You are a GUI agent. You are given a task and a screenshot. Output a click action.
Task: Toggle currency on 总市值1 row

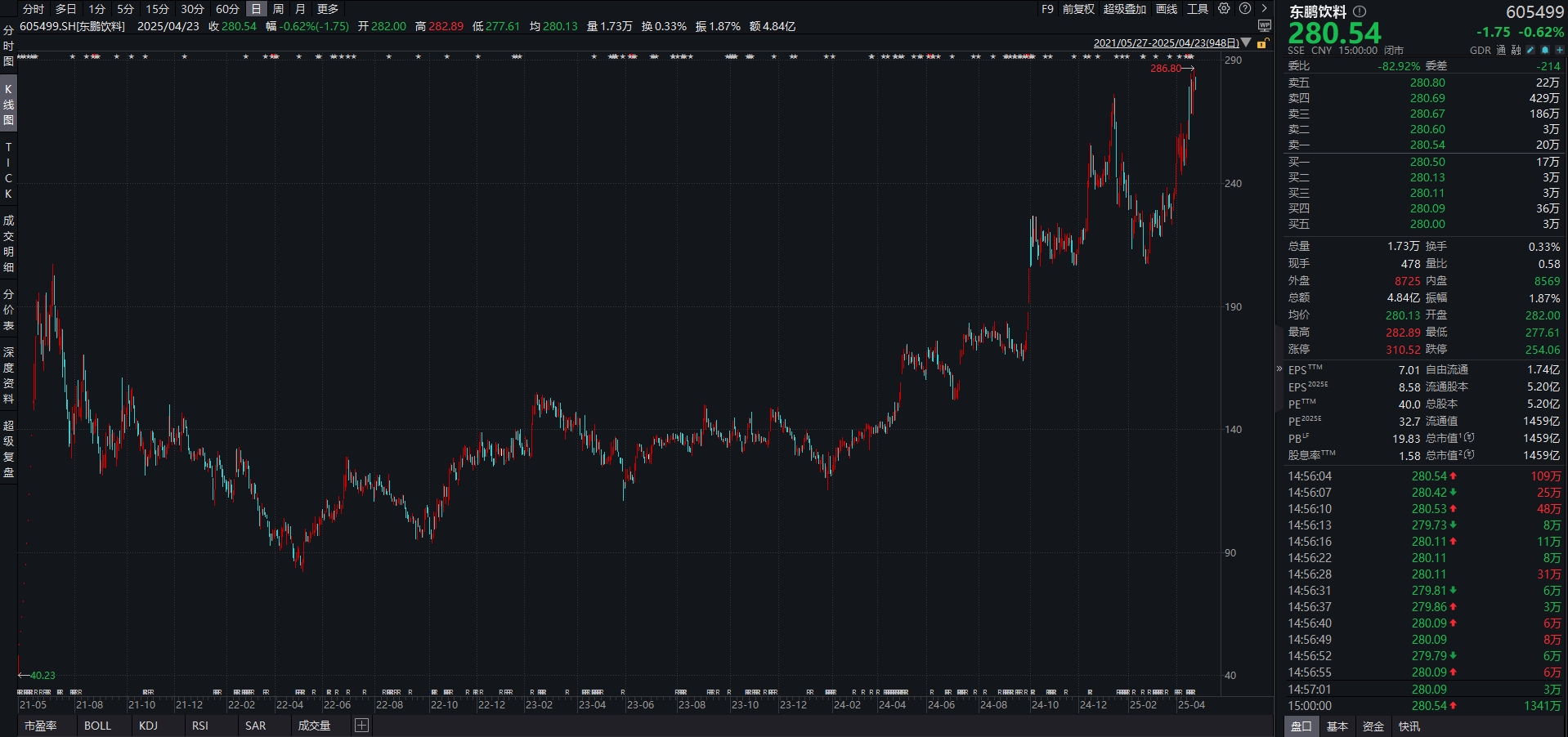pyautogui.click(x=1470, y=438)
